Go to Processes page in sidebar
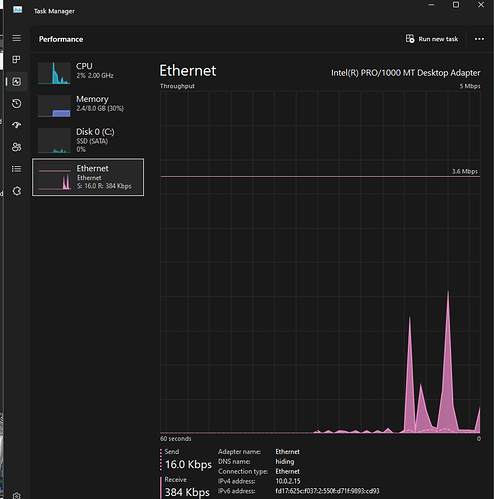This screenshot has height=499, width=494. (16, 60)
